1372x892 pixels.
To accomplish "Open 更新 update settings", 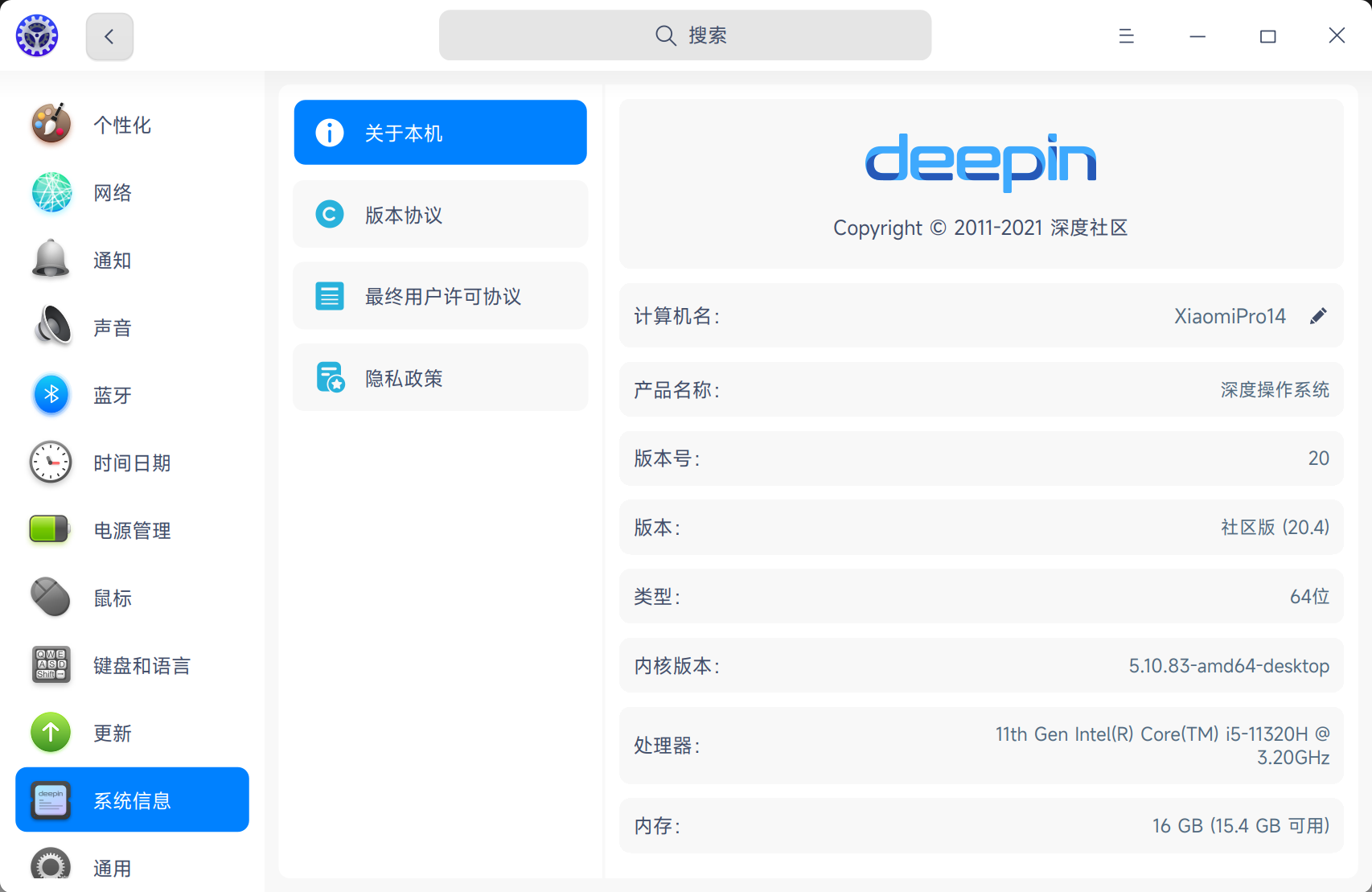I will pyautogui.click(x=112, y=733).
